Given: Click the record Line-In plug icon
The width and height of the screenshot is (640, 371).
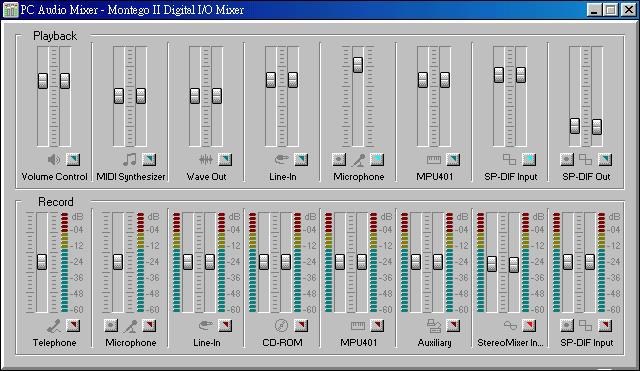Looking at the screenshot, I should (x=206, y=326).
